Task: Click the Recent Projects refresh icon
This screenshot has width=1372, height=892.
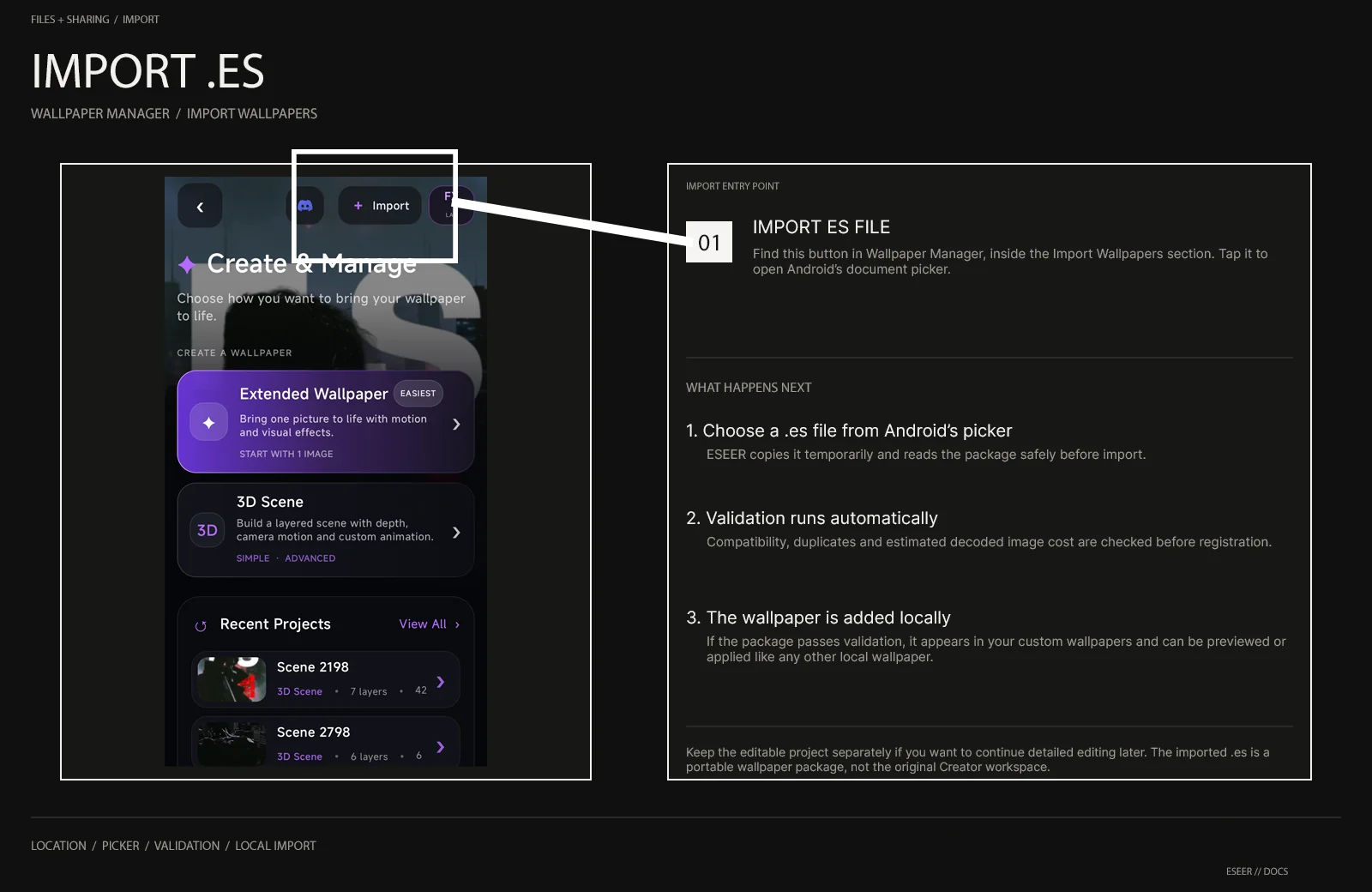Action: tap(201, 625)
